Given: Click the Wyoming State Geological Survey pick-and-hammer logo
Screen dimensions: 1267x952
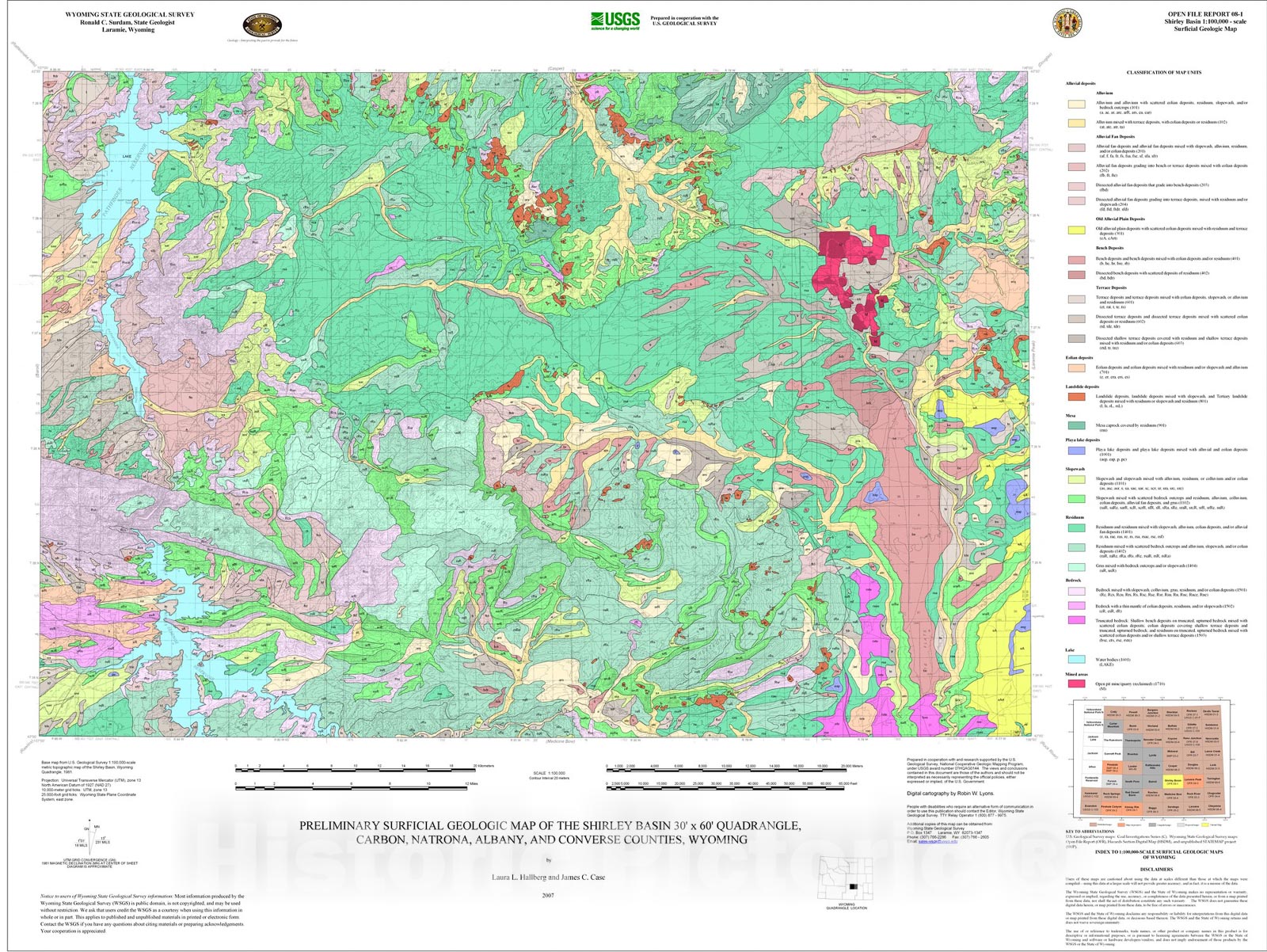Looking at the screenshot, I should pyautogui.click(x=261, y=24).
